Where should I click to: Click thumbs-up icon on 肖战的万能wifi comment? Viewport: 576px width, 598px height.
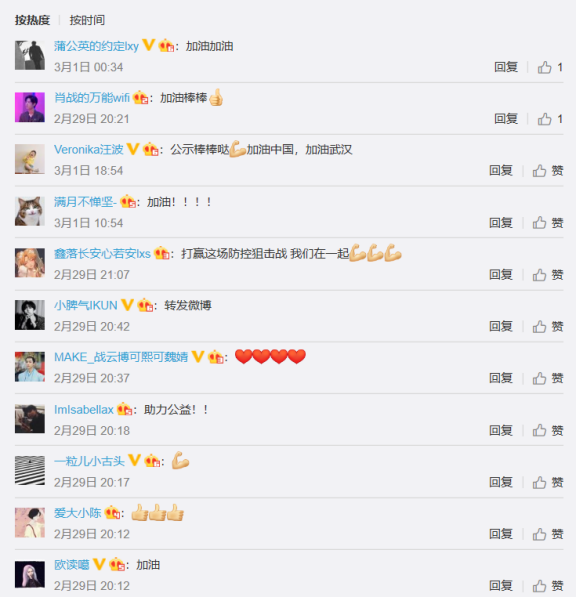coord(544,119)
